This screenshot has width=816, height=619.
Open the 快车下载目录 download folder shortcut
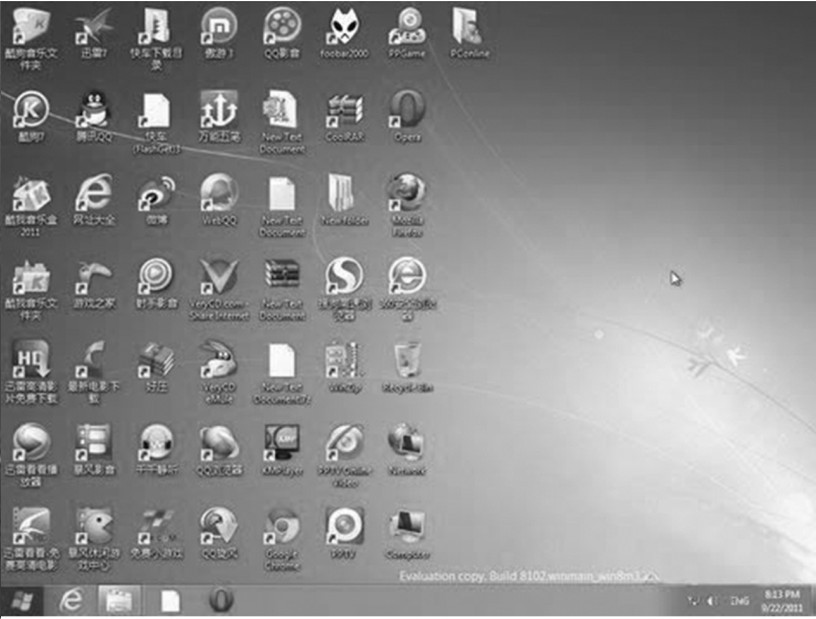point(156,39)
